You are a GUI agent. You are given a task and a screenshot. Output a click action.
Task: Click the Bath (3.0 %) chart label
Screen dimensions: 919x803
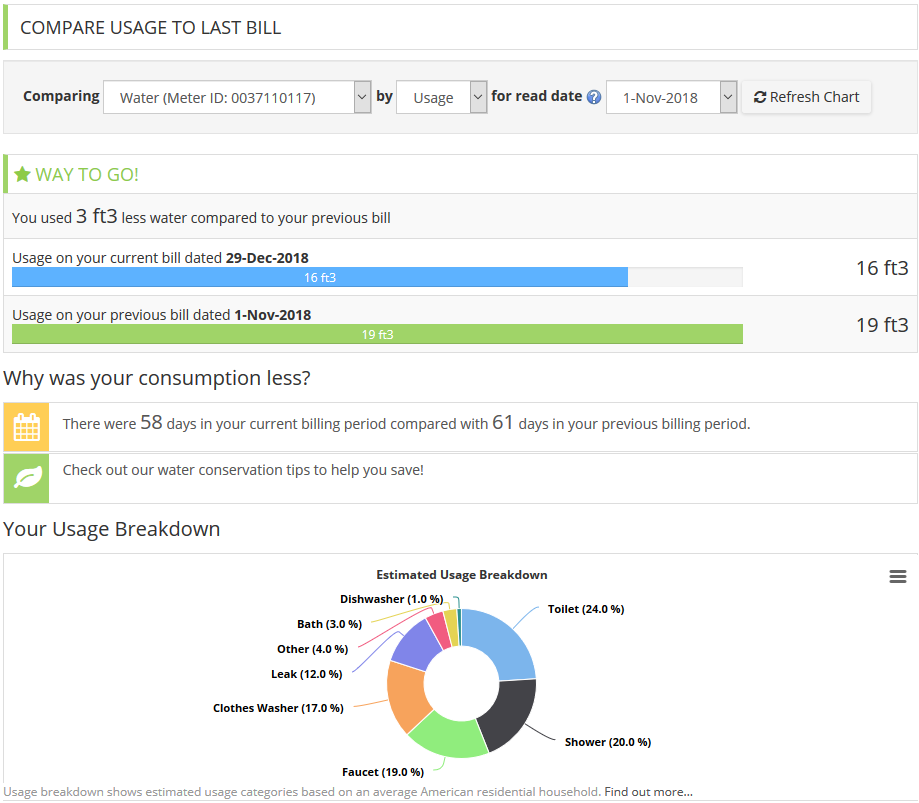point(327,624)
